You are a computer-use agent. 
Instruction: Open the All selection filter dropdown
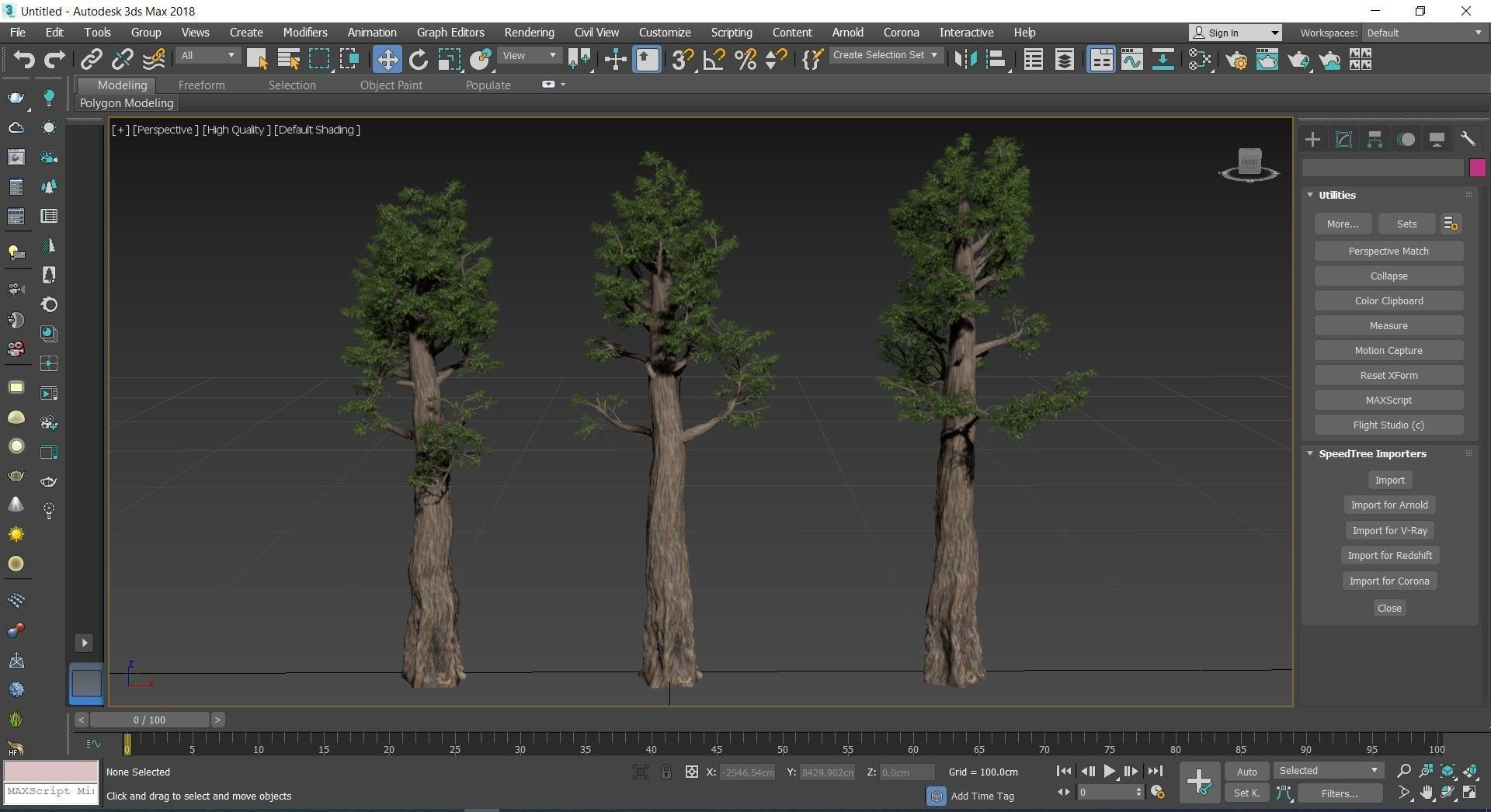point(207,55)
